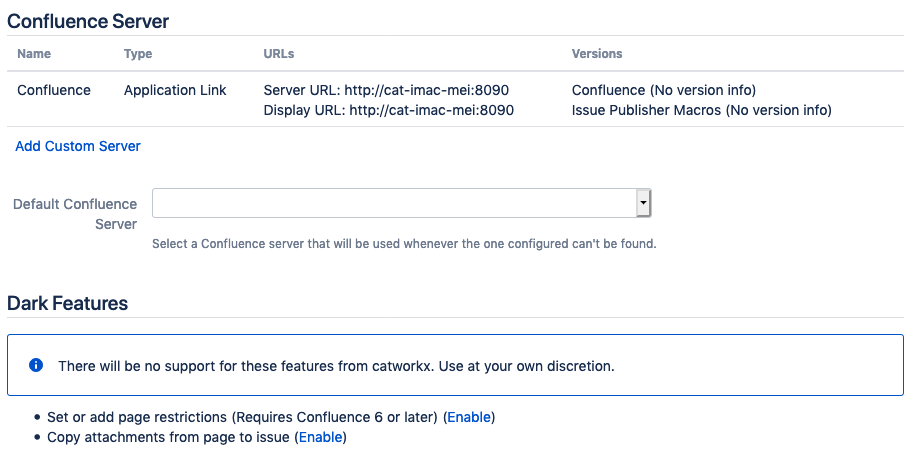The width and height of the screenshot is (919, 462).
Task: Click the Add Custom Server link
Action: (78, 146)
